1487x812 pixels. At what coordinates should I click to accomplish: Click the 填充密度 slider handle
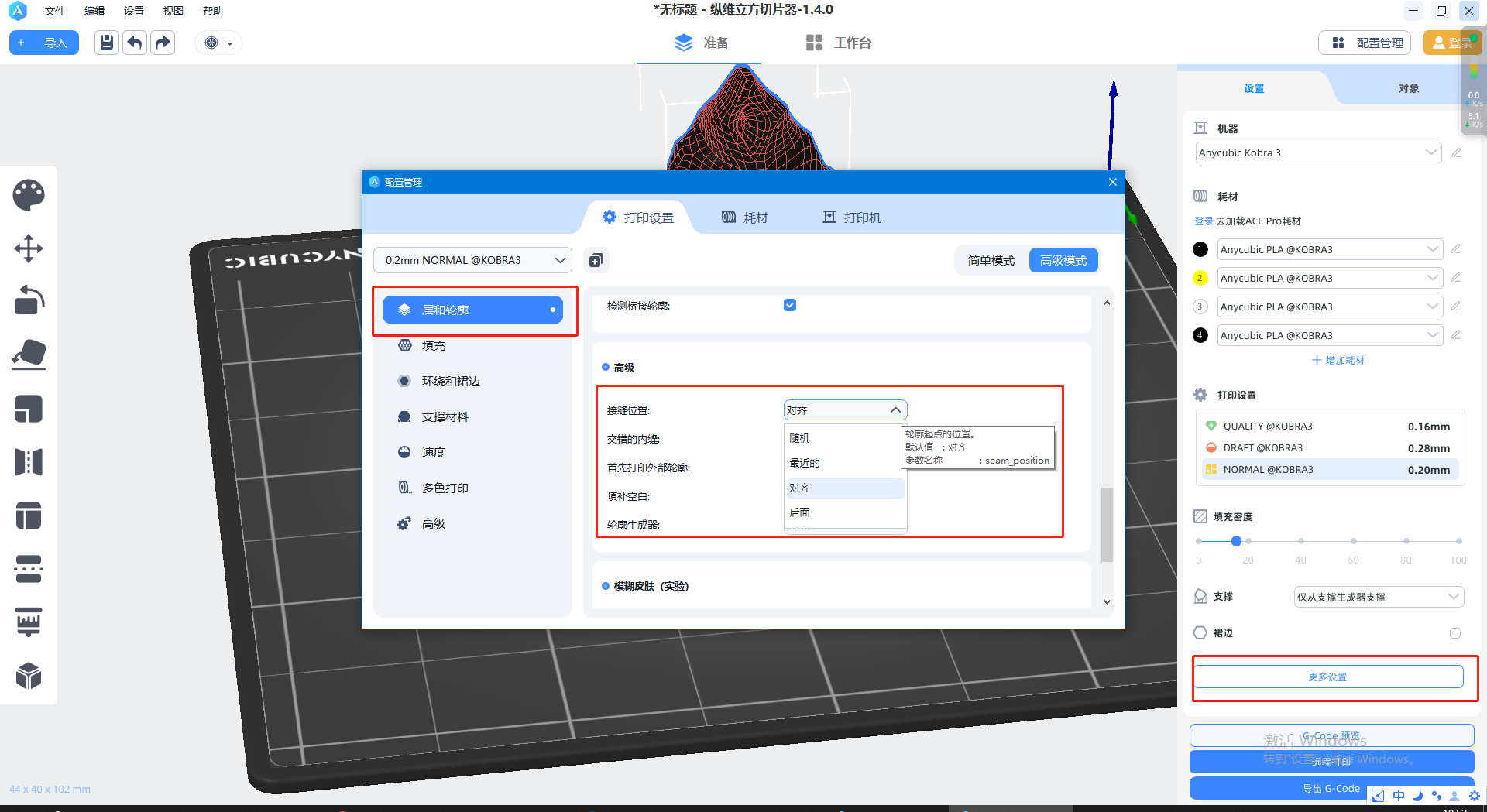[1236, 541]
